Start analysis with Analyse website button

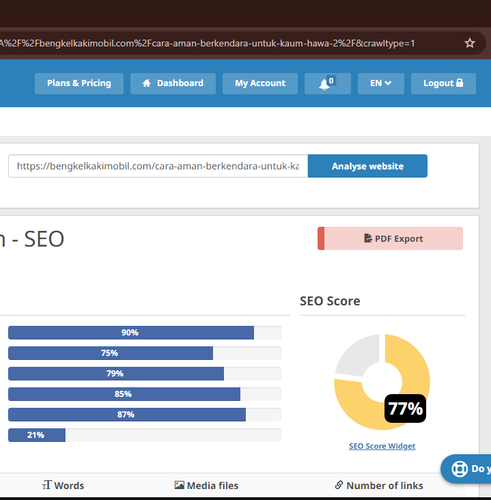[367, 166]
